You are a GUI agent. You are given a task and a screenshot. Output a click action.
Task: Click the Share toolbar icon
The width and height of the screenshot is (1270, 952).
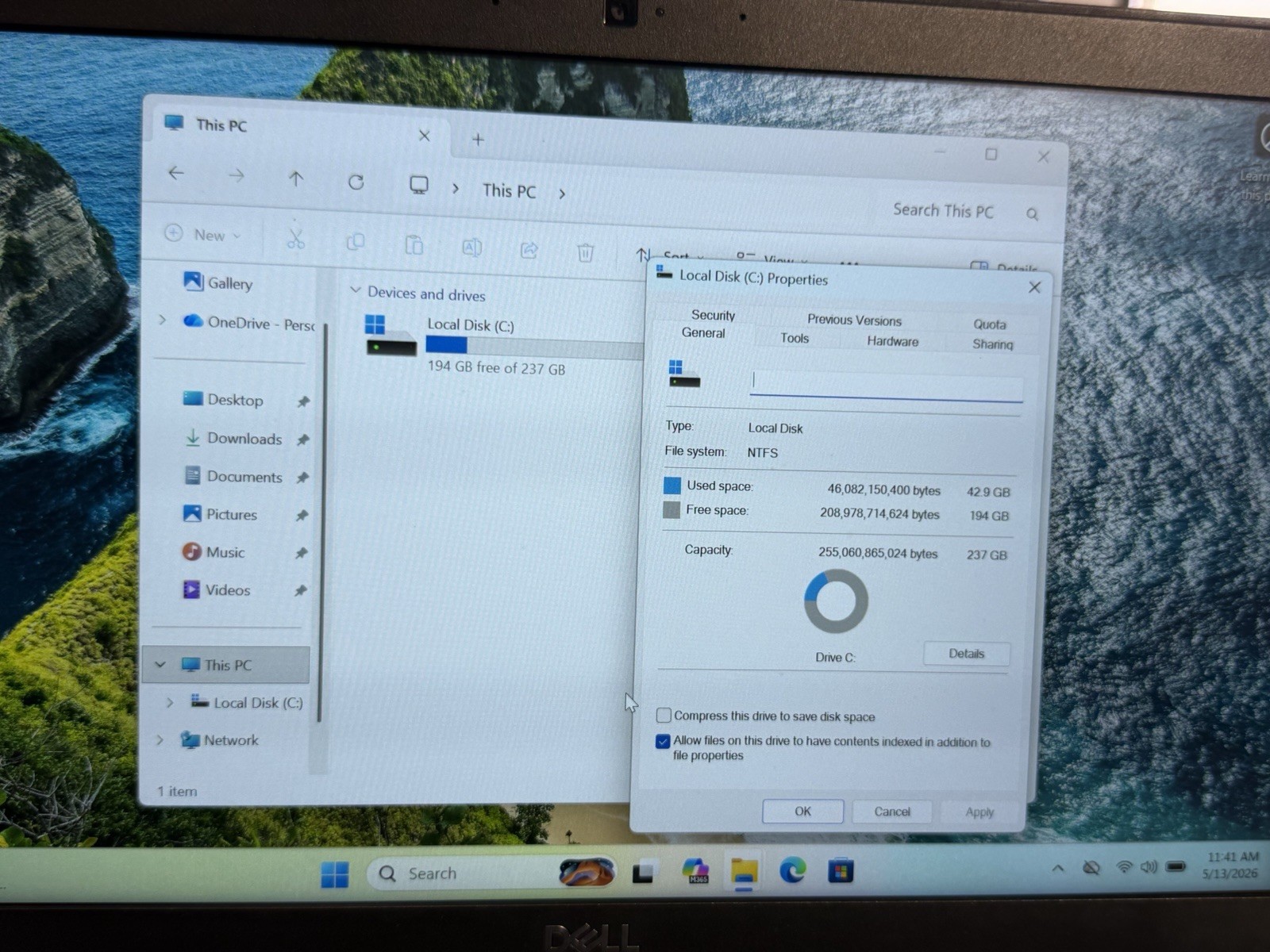pyautogui.click(x=529, y=250)
